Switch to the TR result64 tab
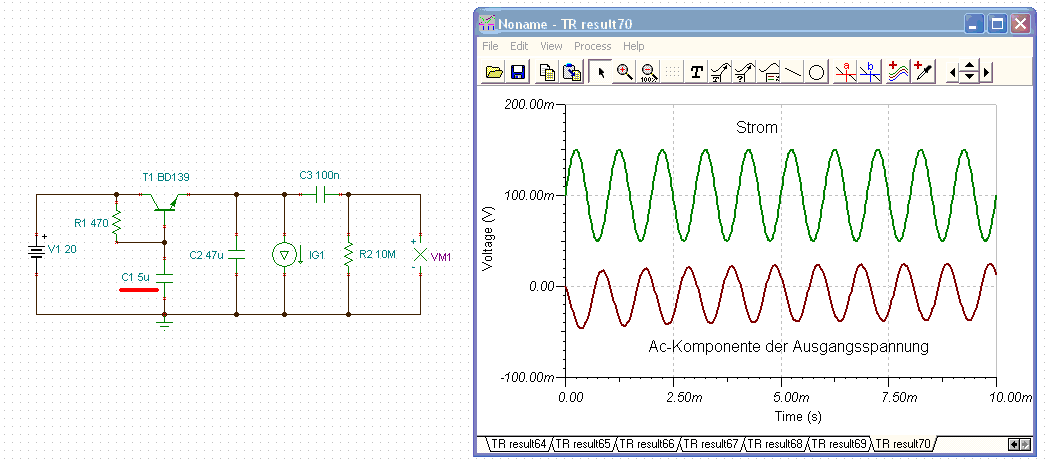This screenshot has width=1047, height=465. (519, 444)
